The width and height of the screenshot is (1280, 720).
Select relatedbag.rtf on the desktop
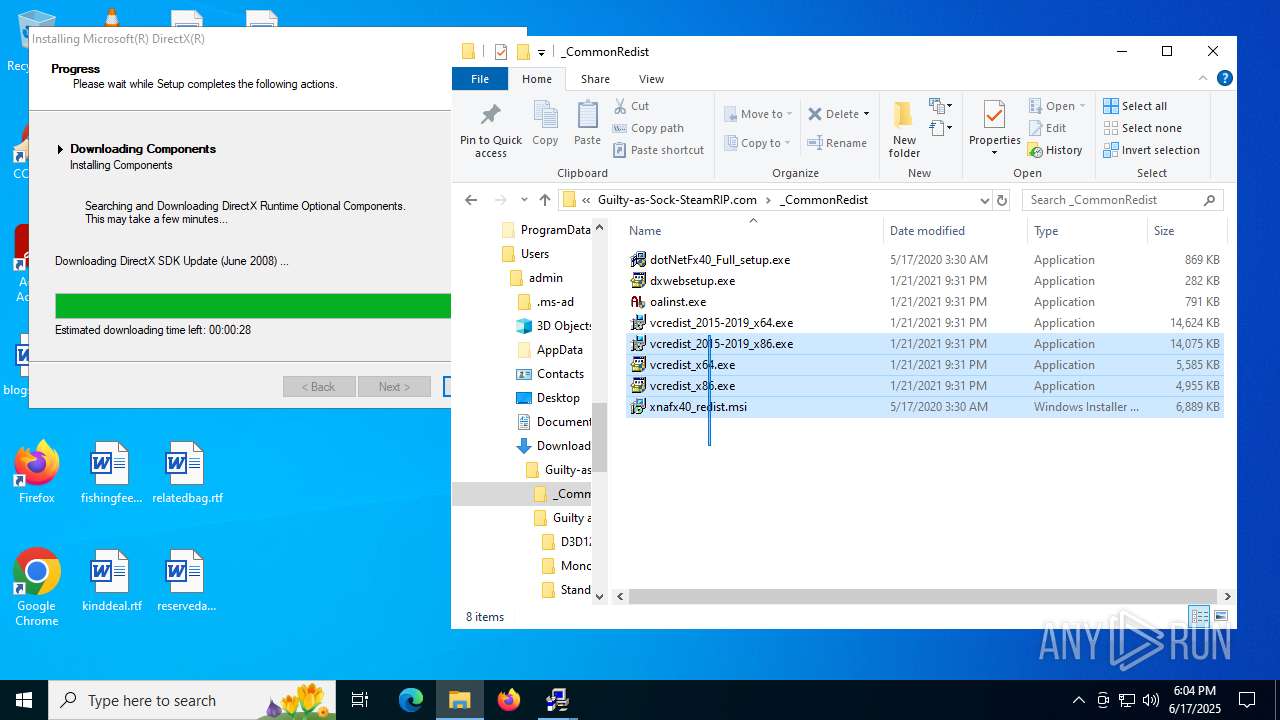click(187, 473)
